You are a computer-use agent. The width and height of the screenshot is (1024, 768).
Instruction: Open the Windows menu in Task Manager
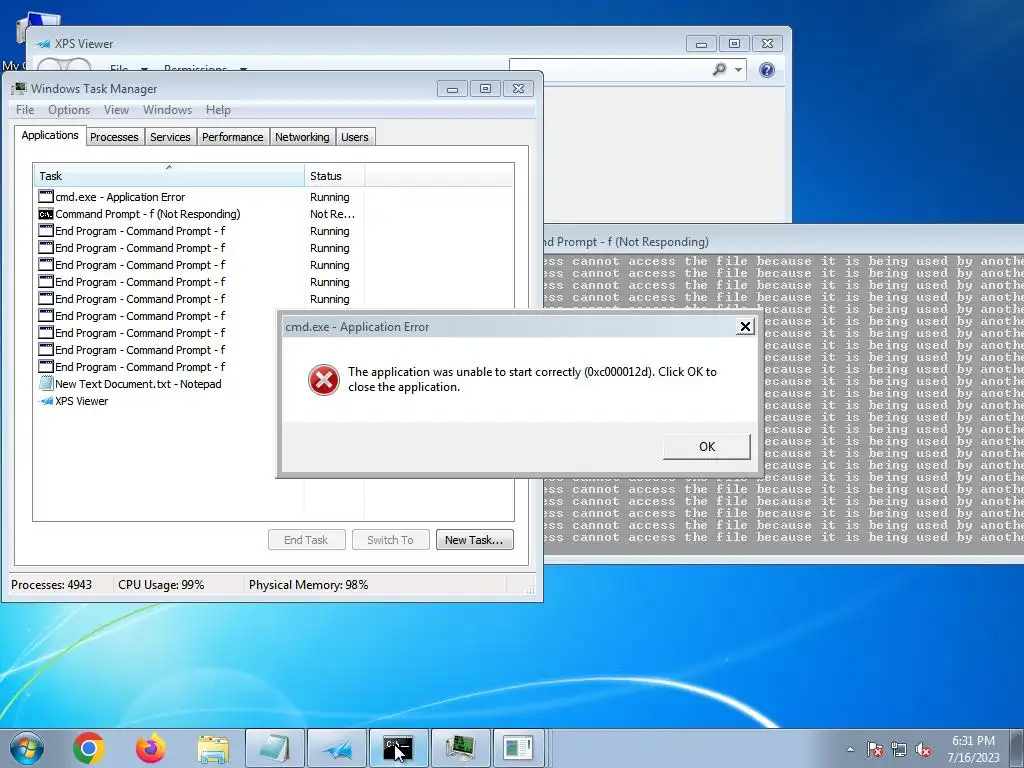click(167, 110)
